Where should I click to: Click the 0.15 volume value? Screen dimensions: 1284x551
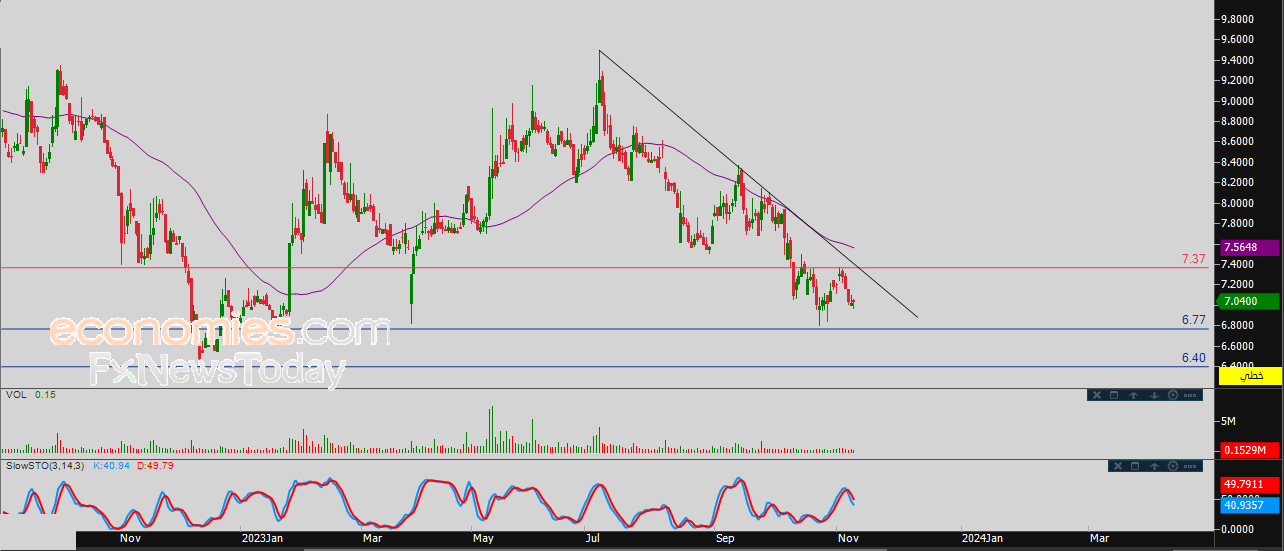[44, 395]
